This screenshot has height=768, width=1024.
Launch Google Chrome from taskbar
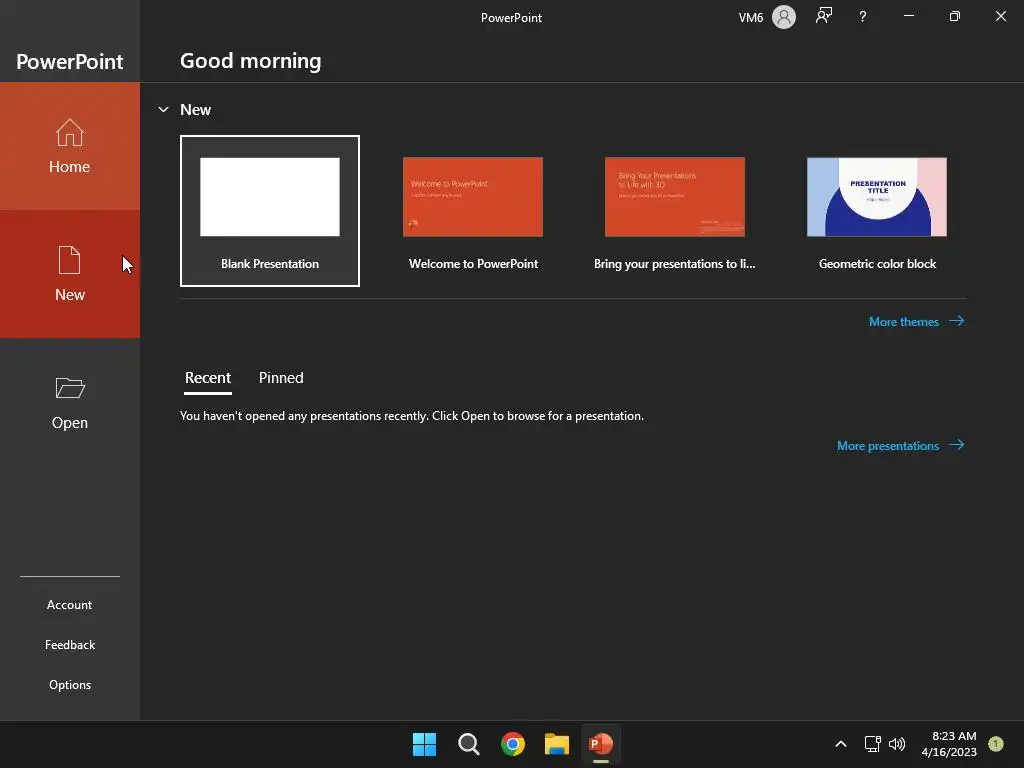(x=513, y=744)
